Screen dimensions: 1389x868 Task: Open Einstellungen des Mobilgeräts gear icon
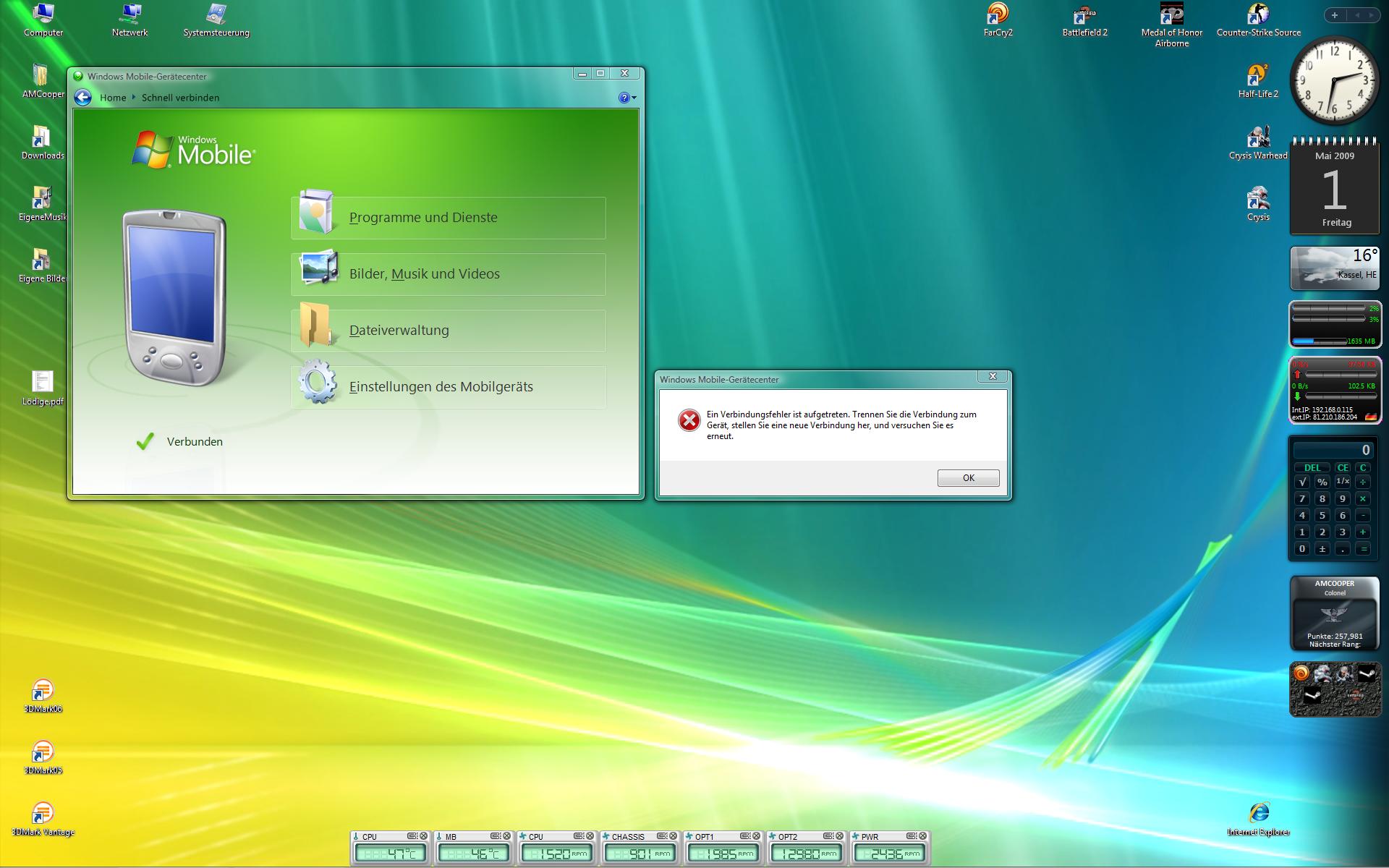tap(318, 383)
